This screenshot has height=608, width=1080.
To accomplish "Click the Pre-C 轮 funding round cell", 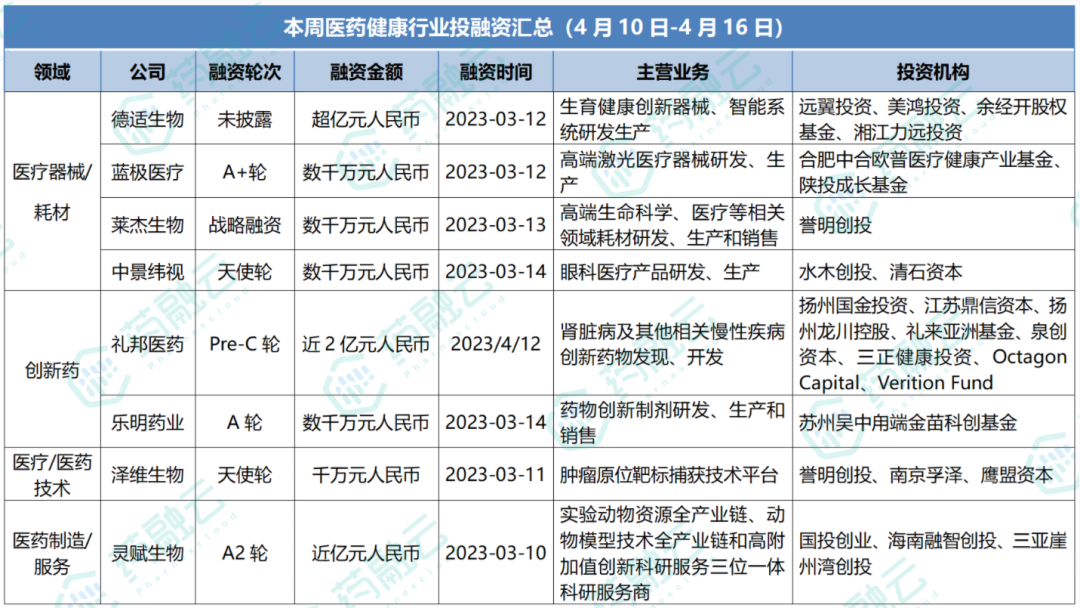I will [245, 344].
